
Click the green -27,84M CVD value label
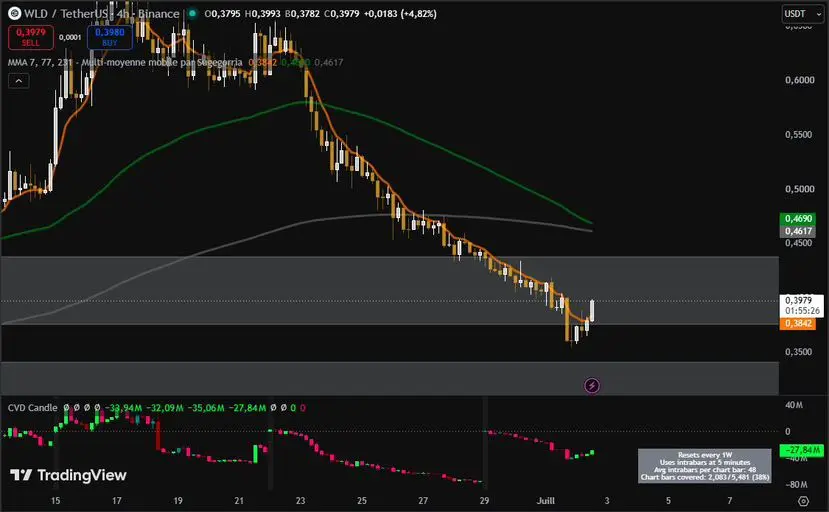802,450
